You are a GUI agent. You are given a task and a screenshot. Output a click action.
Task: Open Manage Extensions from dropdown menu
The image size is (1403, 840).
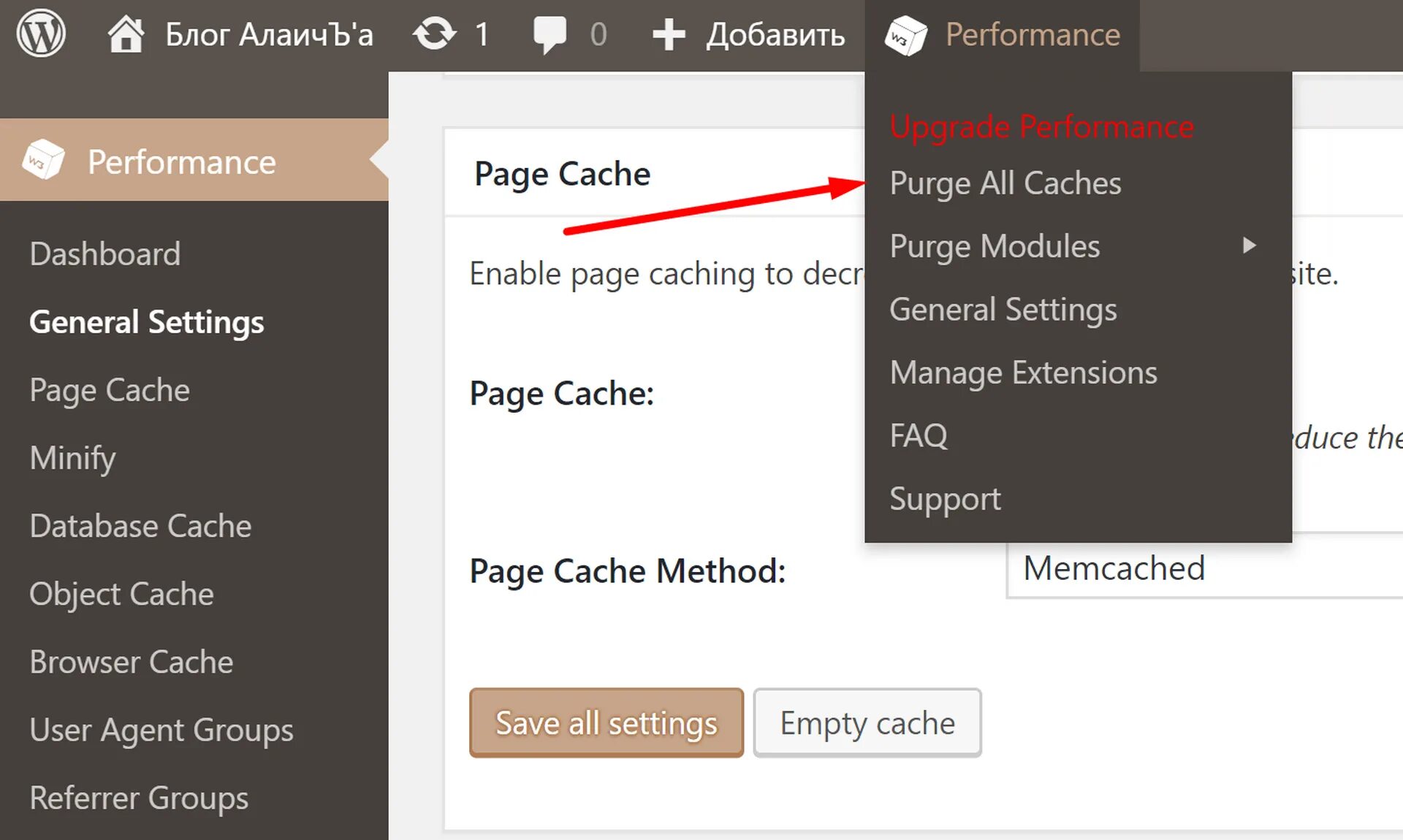pos(1023,373)
